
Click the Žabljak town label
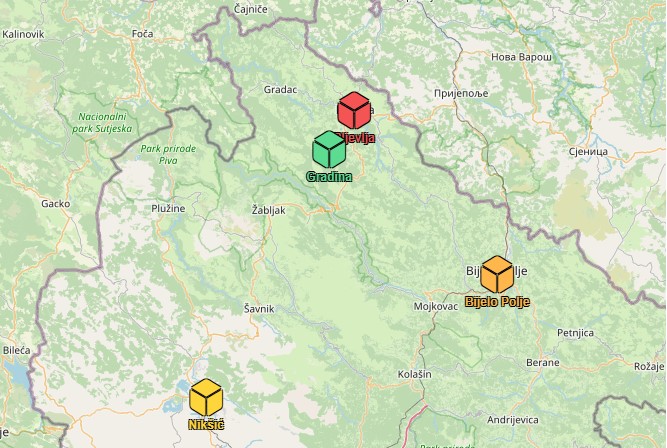[x=268, y=210]
